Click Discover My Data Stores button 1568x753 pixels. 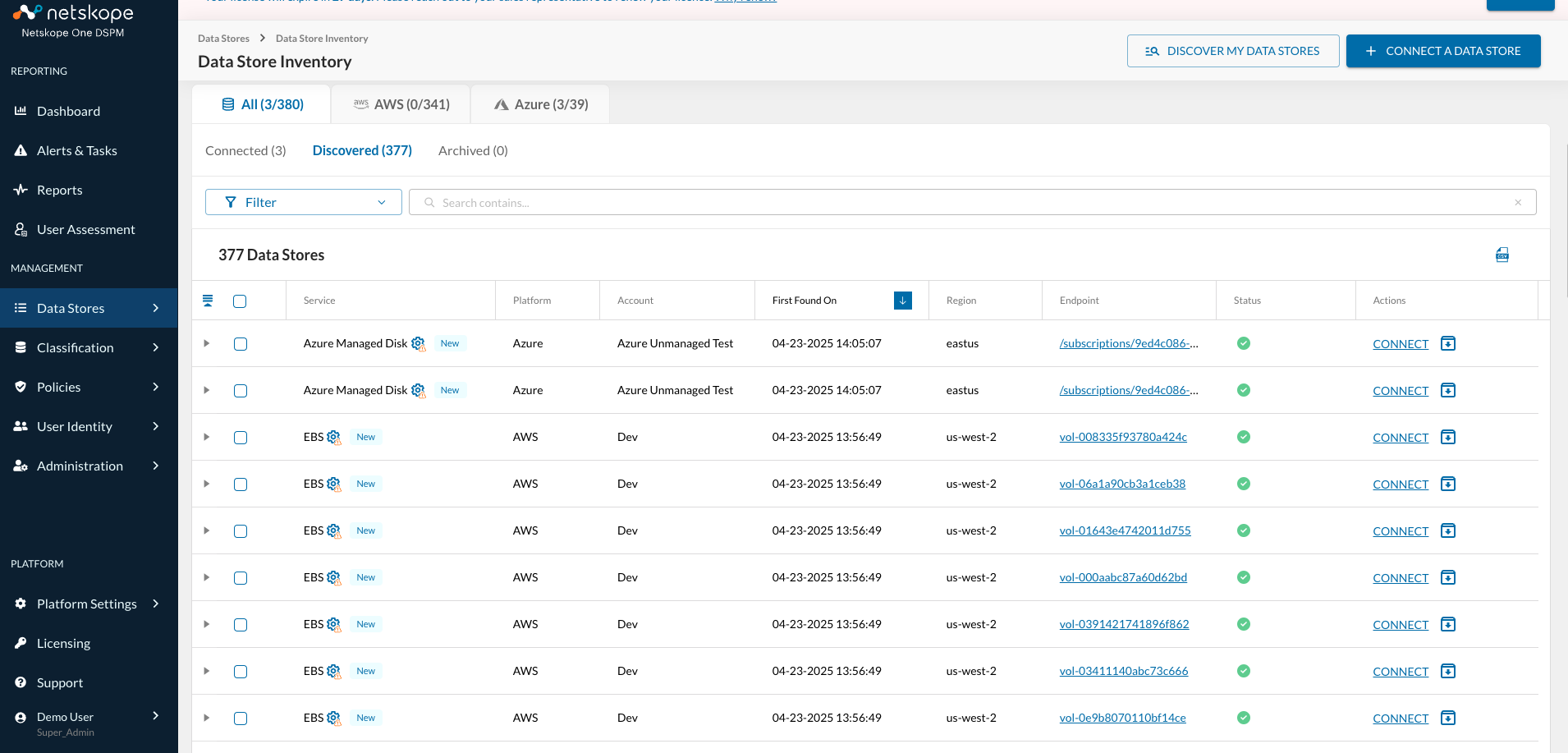coord(1233,51)
